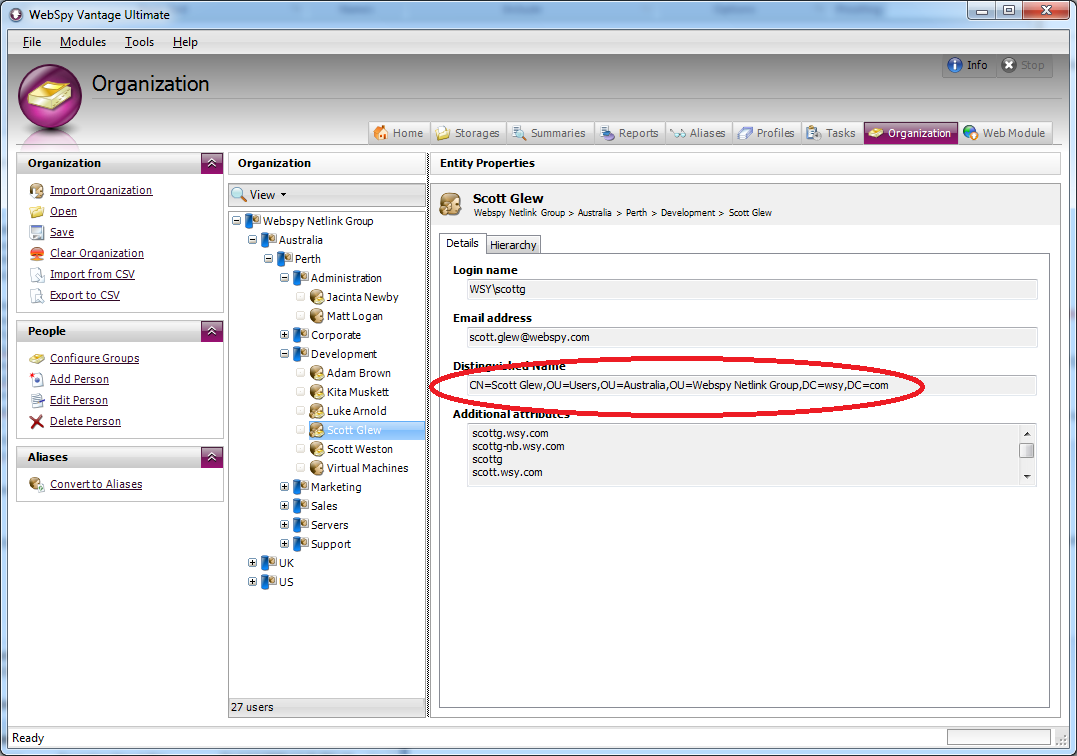Collapse the Australia tree node
This screenshot has height=756, width=1077.
pyautogui.click(x=252, y=240)
